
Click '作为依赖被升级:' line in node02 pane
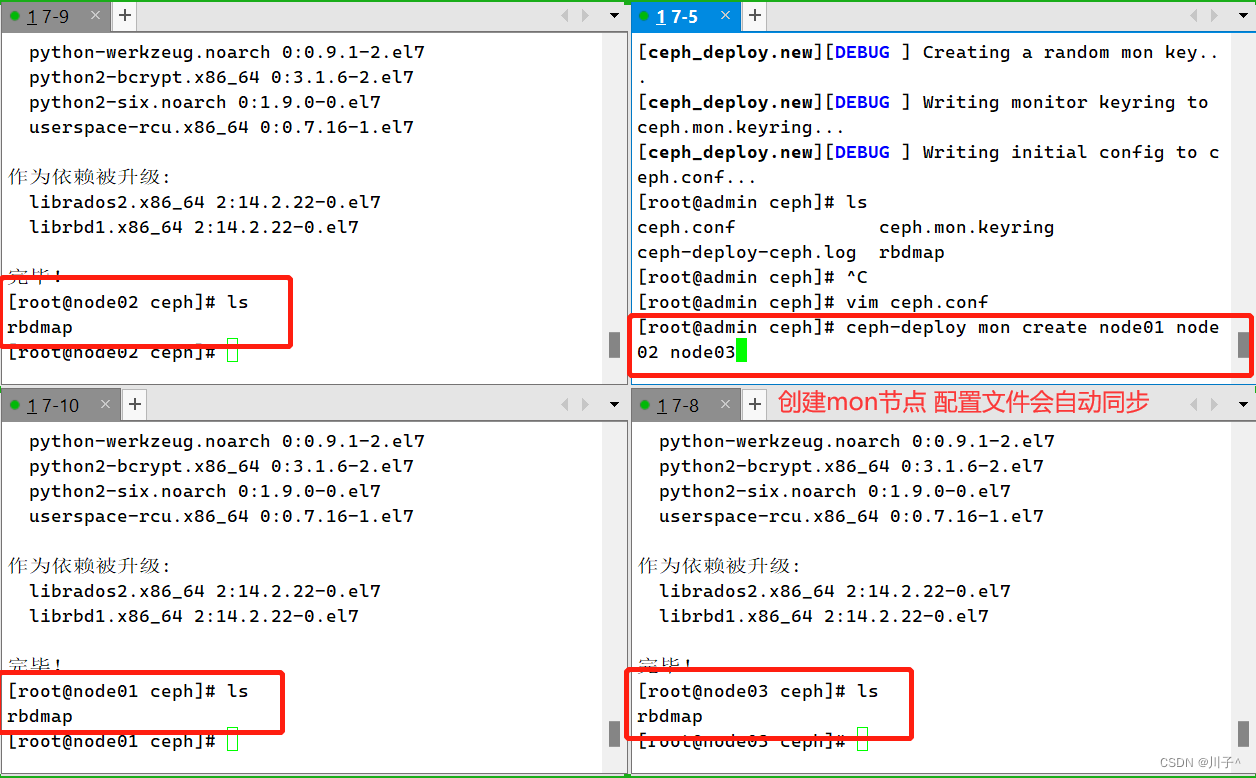[90, 177]
